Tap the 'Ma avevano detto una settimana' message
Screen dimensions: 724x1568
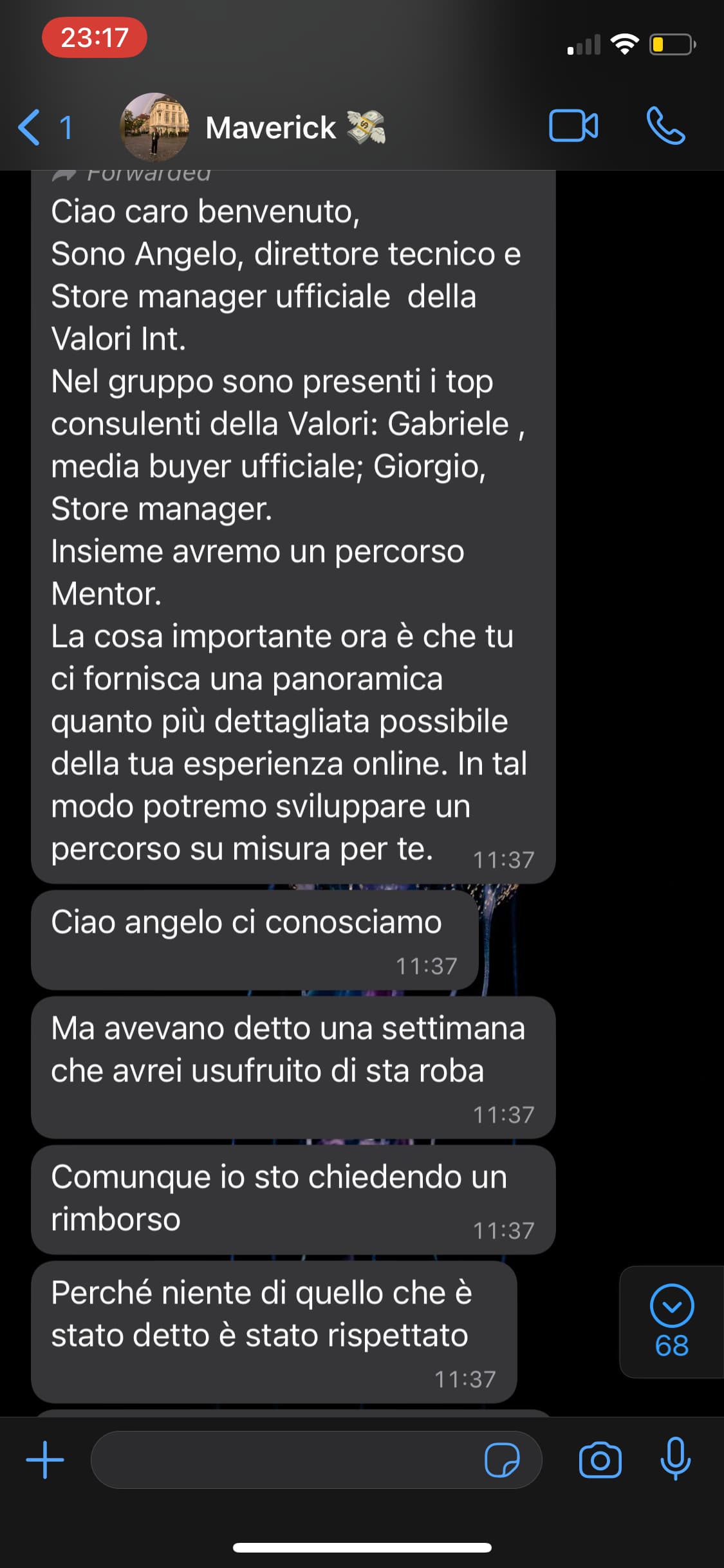coord(293,1068)
